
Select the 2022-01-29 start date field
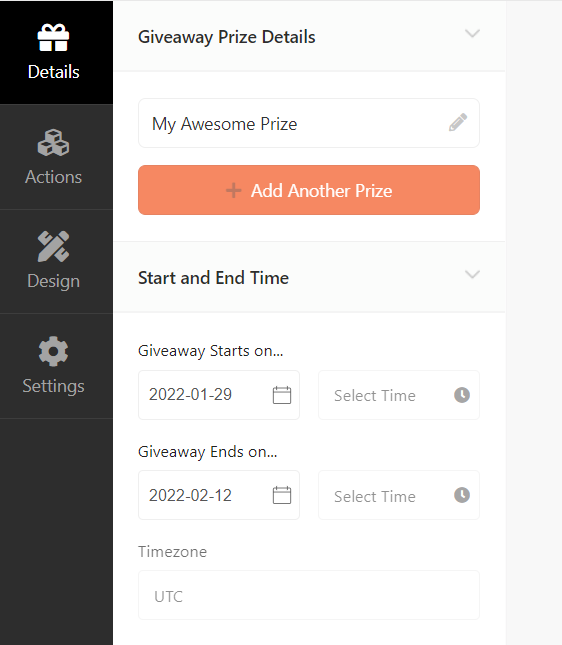[x=219, y=395]
